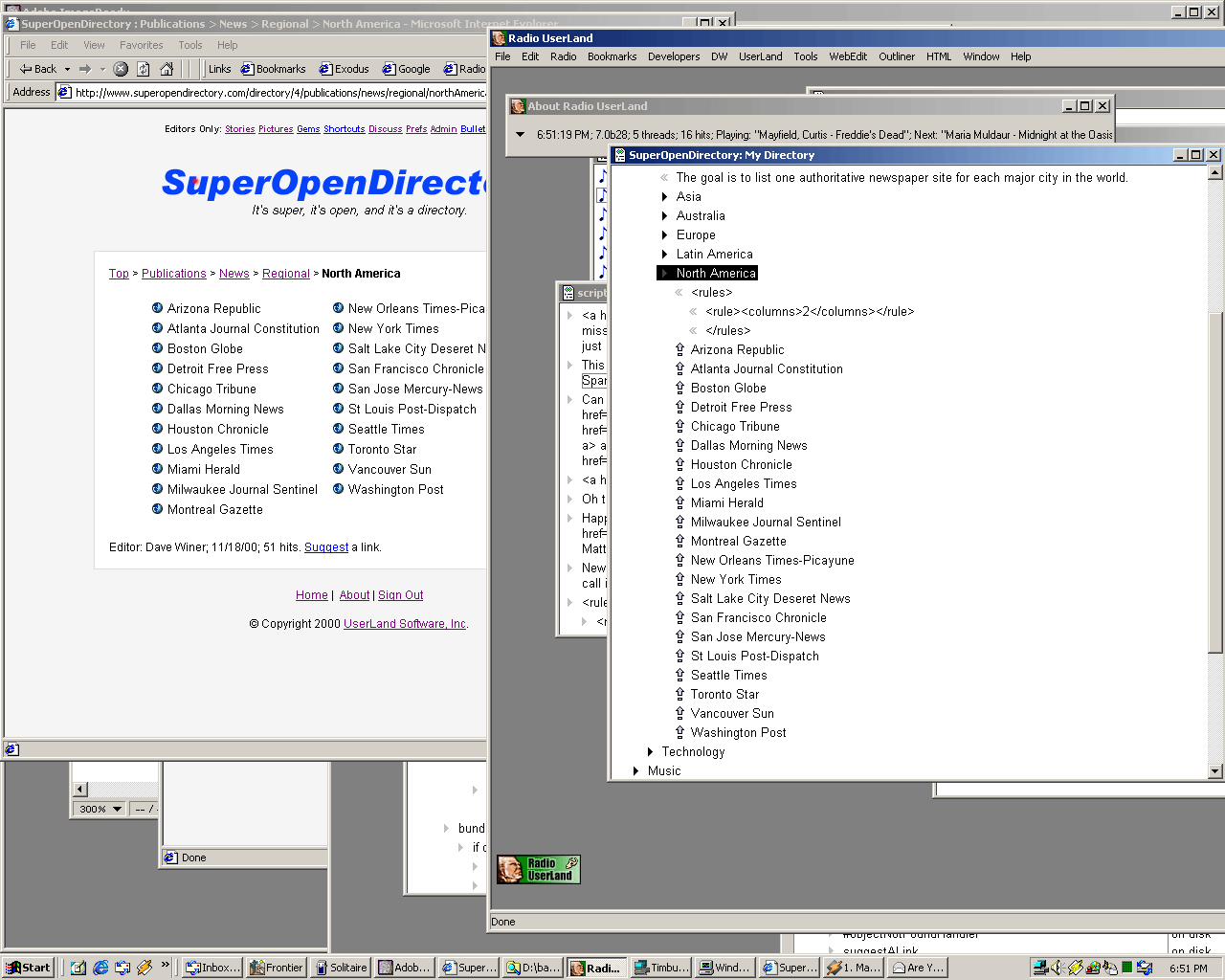Expand the Asia outline node

point(665,197)
